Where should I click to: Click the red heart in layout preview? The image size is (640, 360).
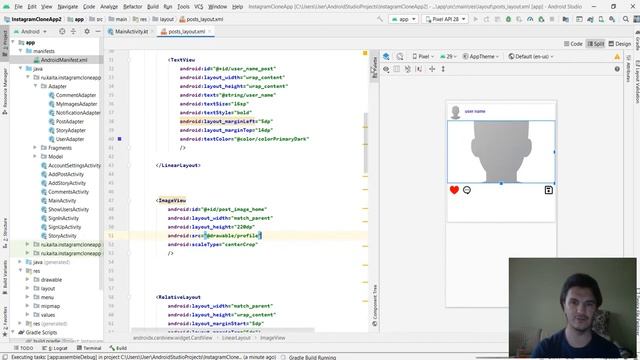[x=454, y=190]
